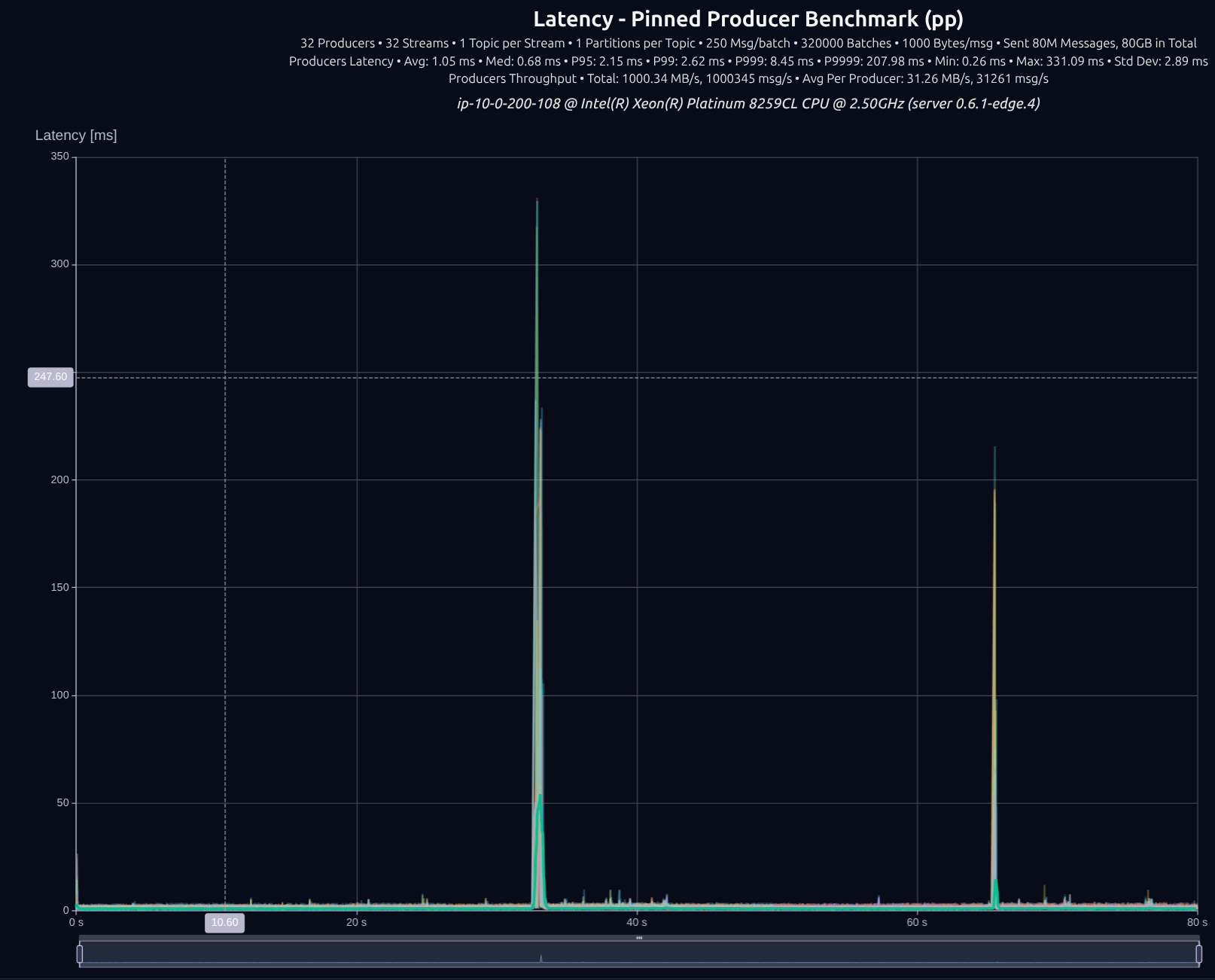The width and height of the screenshot is (1215, 980).
Task: Click the '80 s' x-axis tick label
Action: 1196,923
